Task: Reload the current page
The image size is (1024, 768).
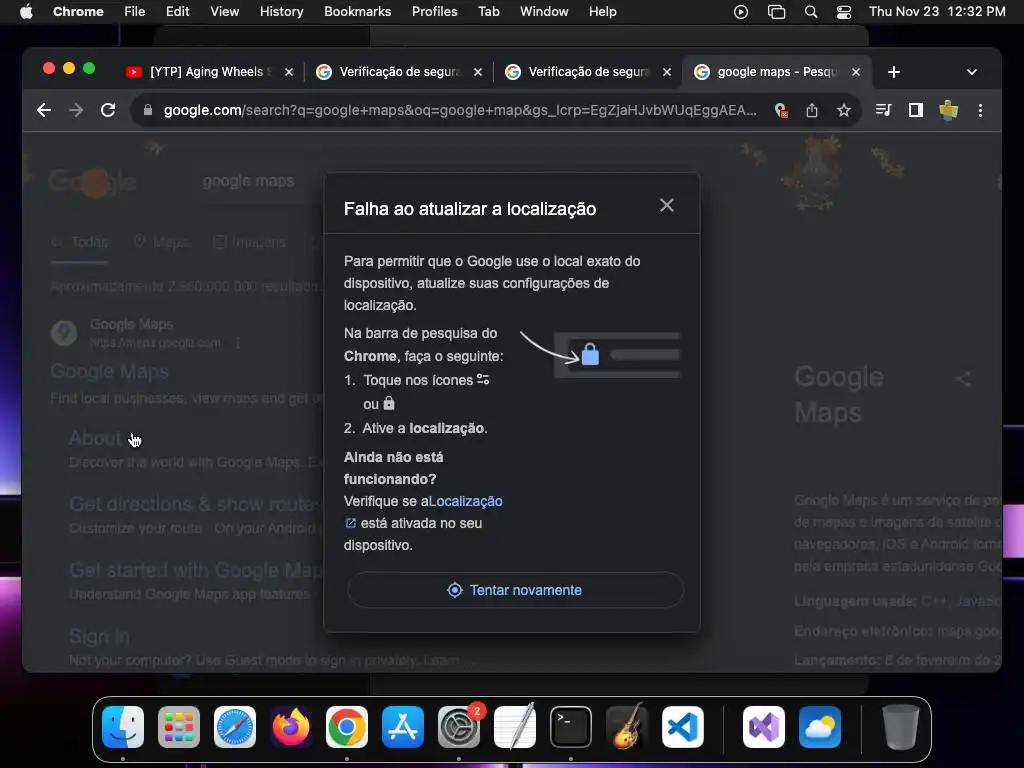Action: coord(108,110)
